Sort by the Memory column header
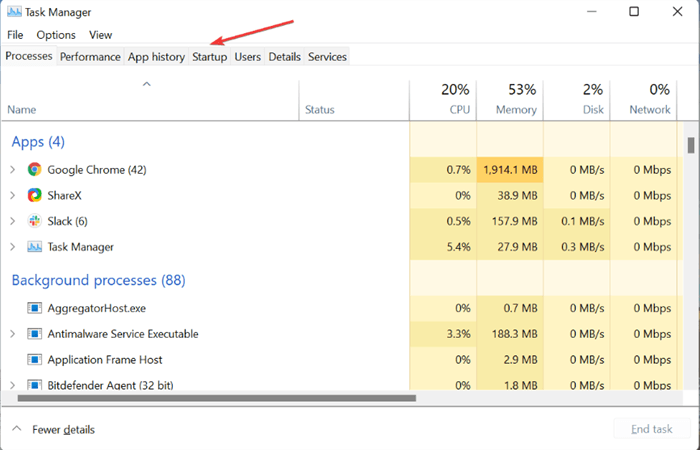 coord(510,100)
